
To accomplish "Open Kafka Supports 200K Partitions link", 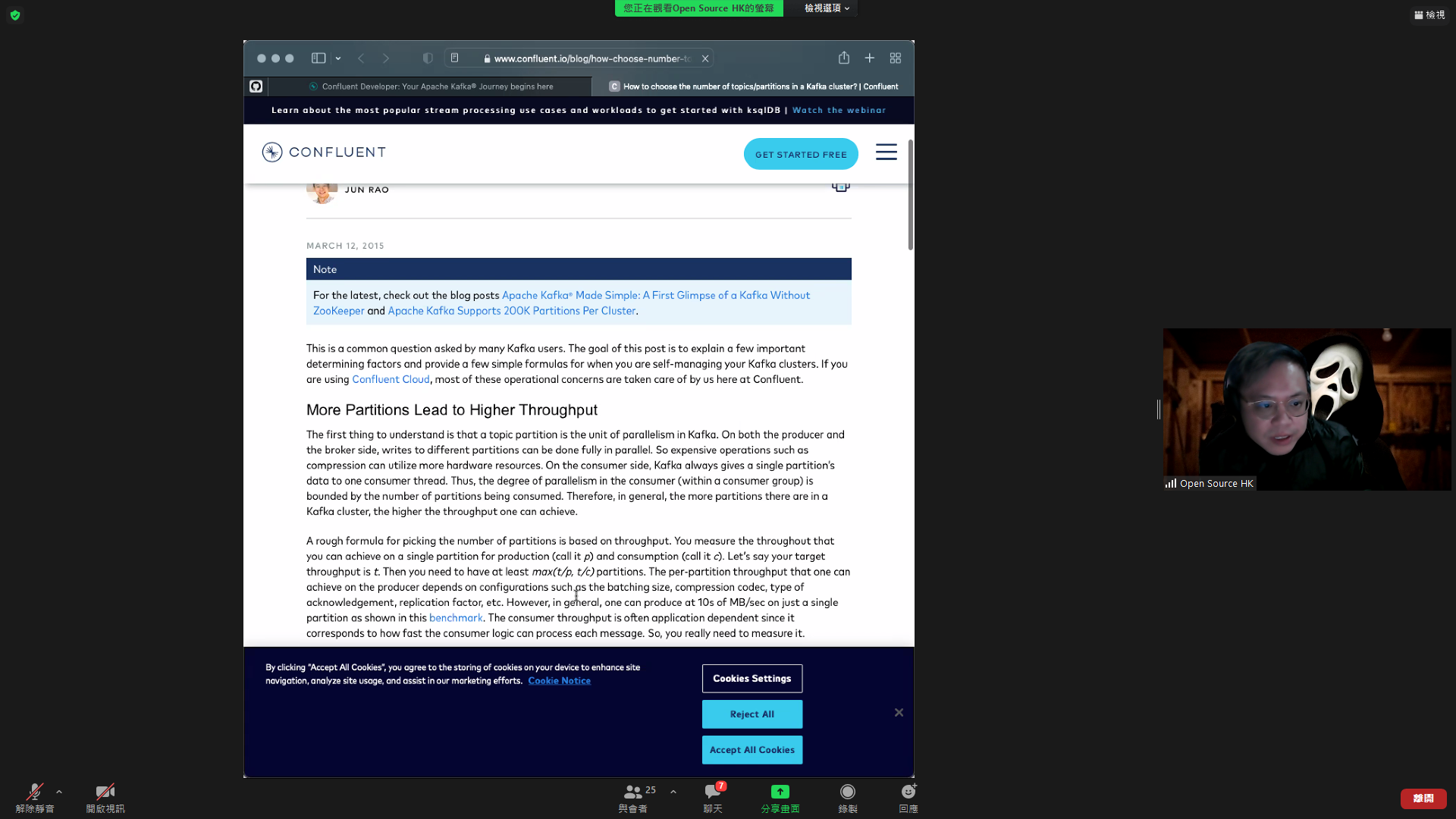I will [x=512, y=311].
